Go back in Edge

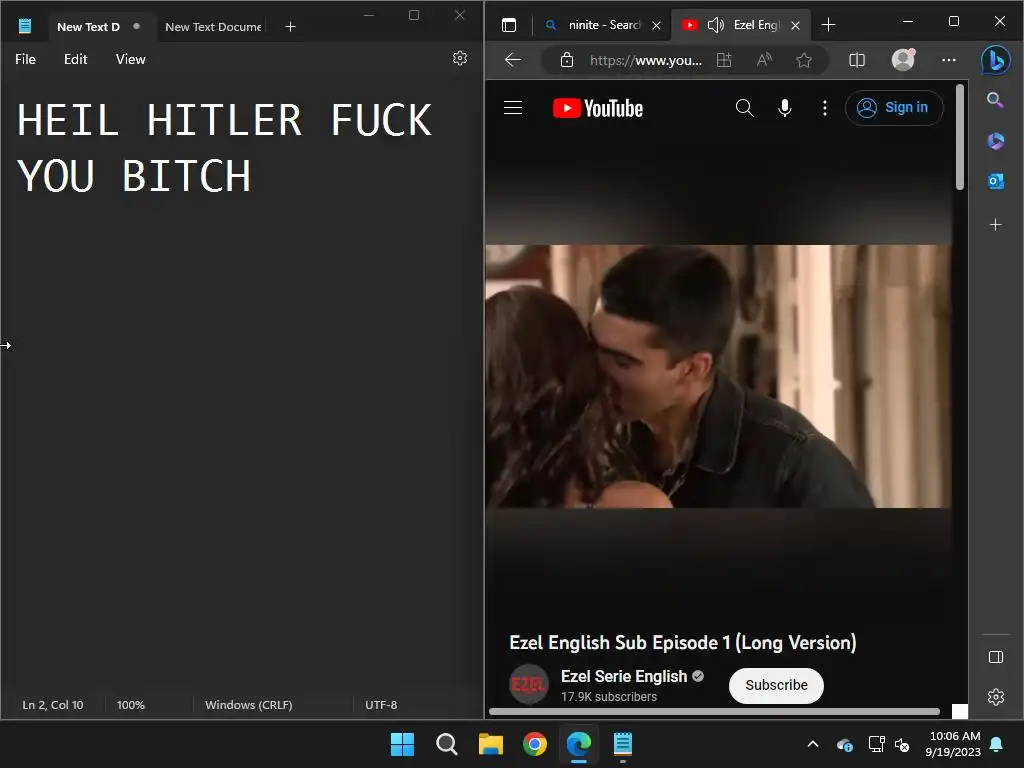pos(513,60)
